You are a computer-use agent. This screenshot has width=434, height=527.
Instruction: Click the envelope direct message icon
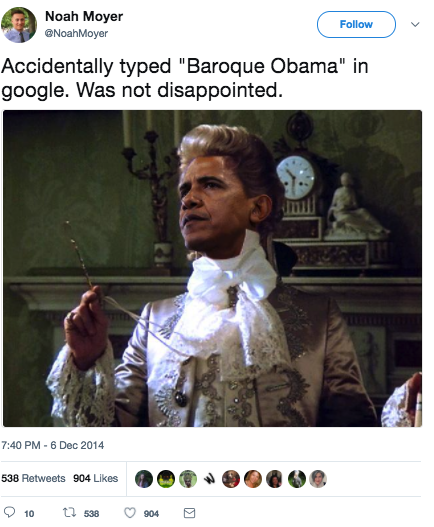tap(189, 513)
